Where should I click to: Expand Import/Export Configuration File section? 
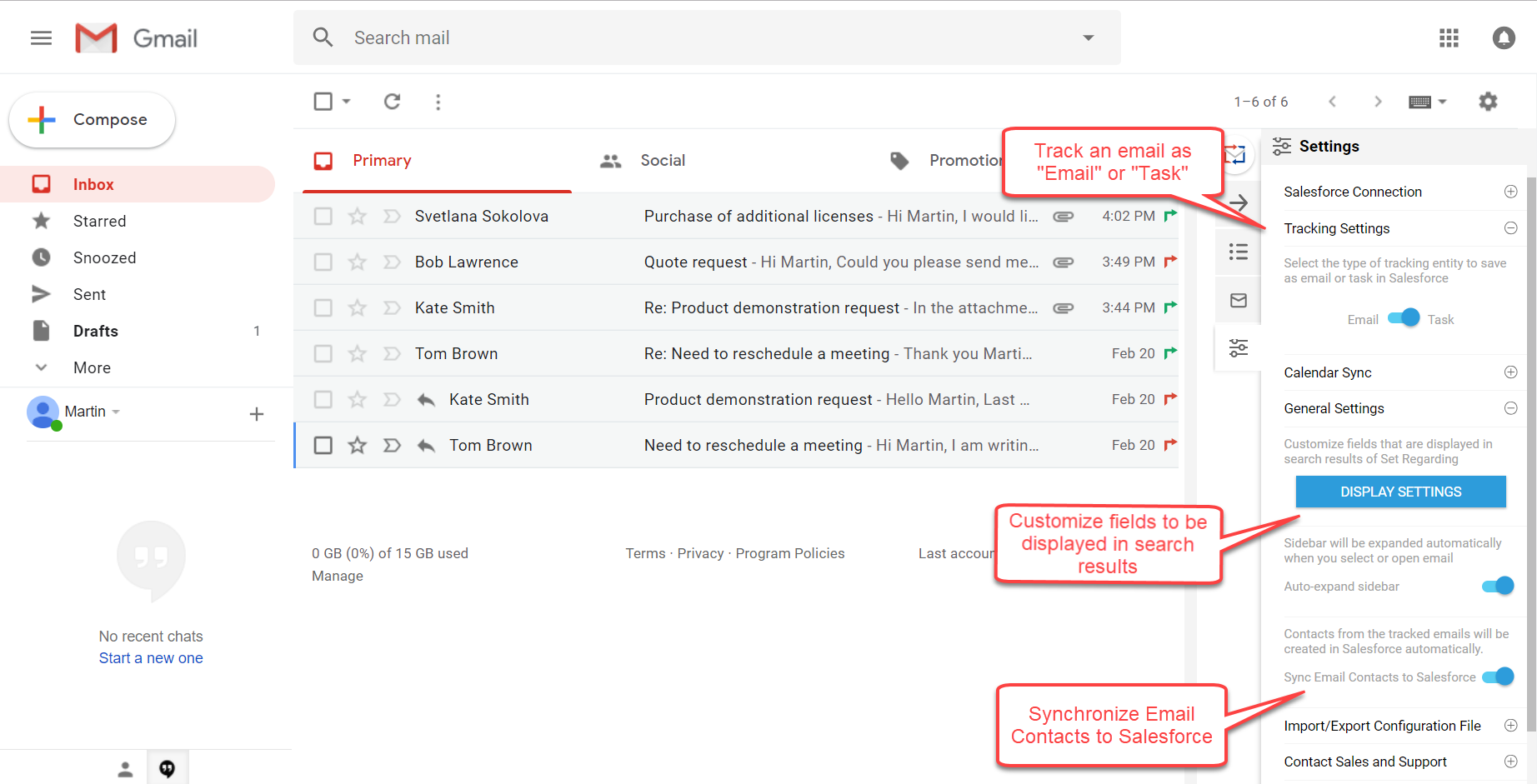(x=1510, y=726)
